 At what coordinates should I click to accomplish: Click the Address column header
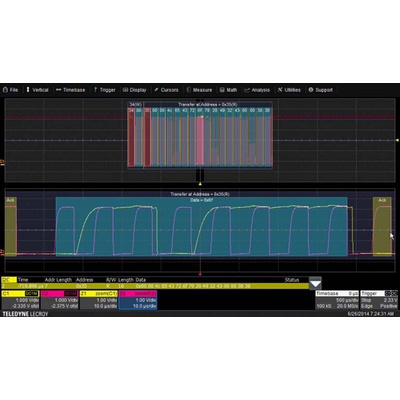point(84,280)
